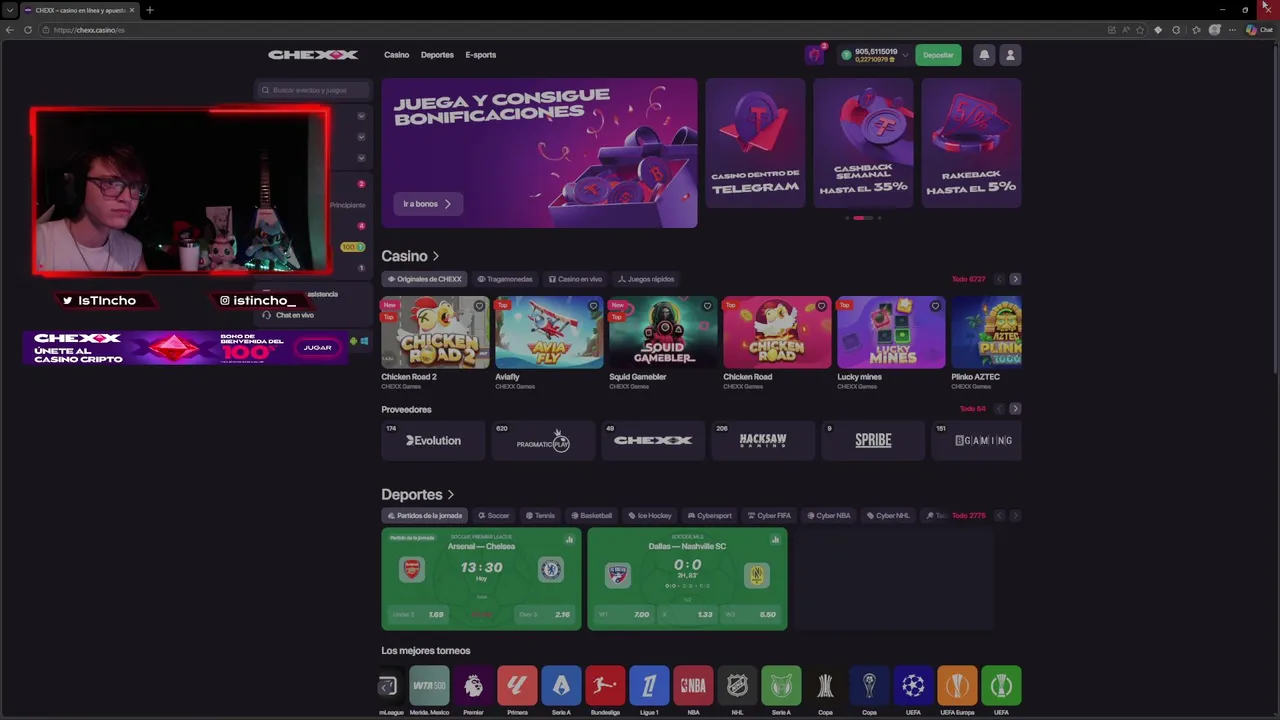
Task: Open the Premier League tournament icon
Action: [473, 685]
